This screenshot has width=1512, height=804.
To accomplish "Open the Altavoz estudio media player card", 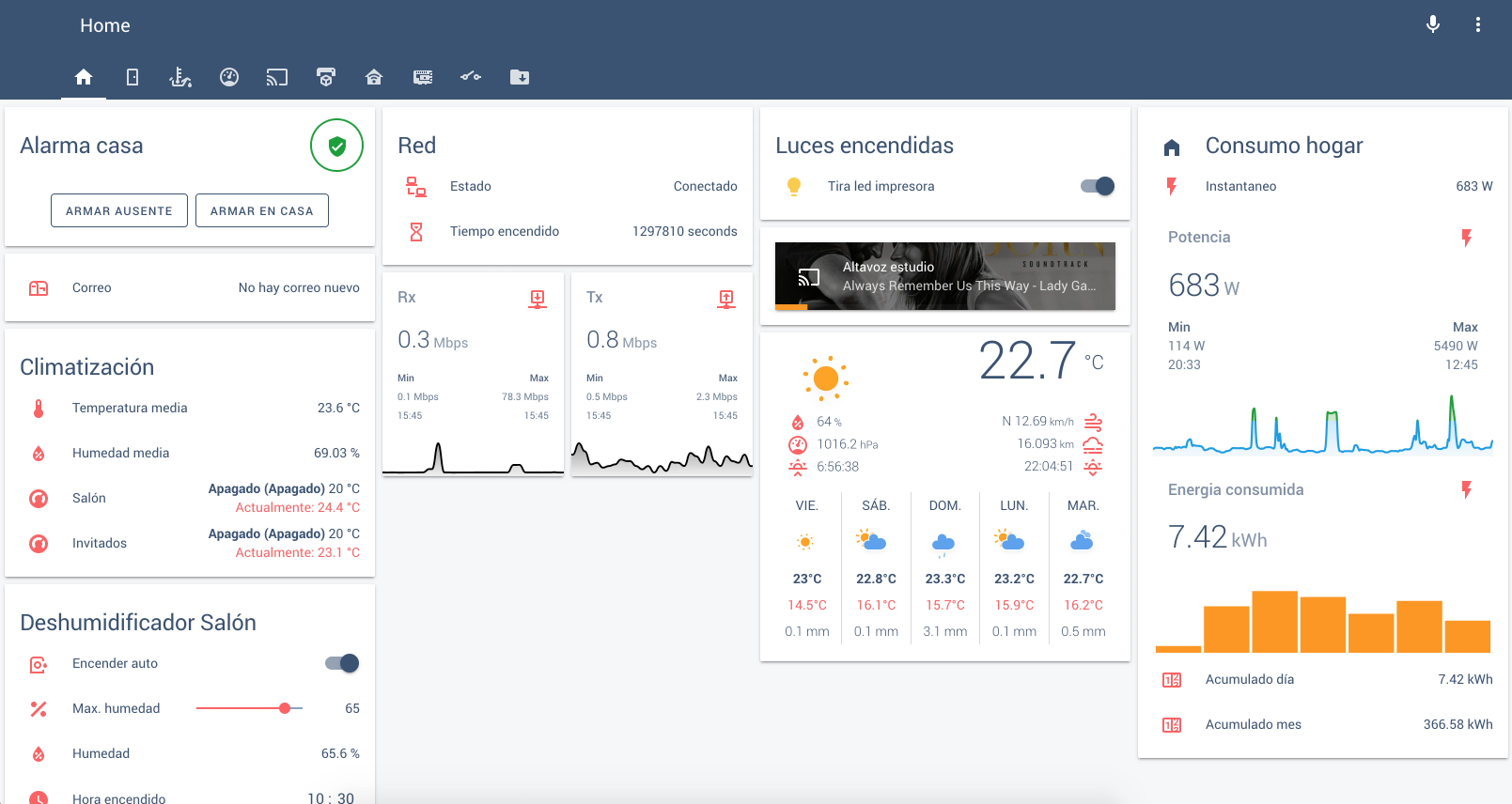I will tap(944, 276).
